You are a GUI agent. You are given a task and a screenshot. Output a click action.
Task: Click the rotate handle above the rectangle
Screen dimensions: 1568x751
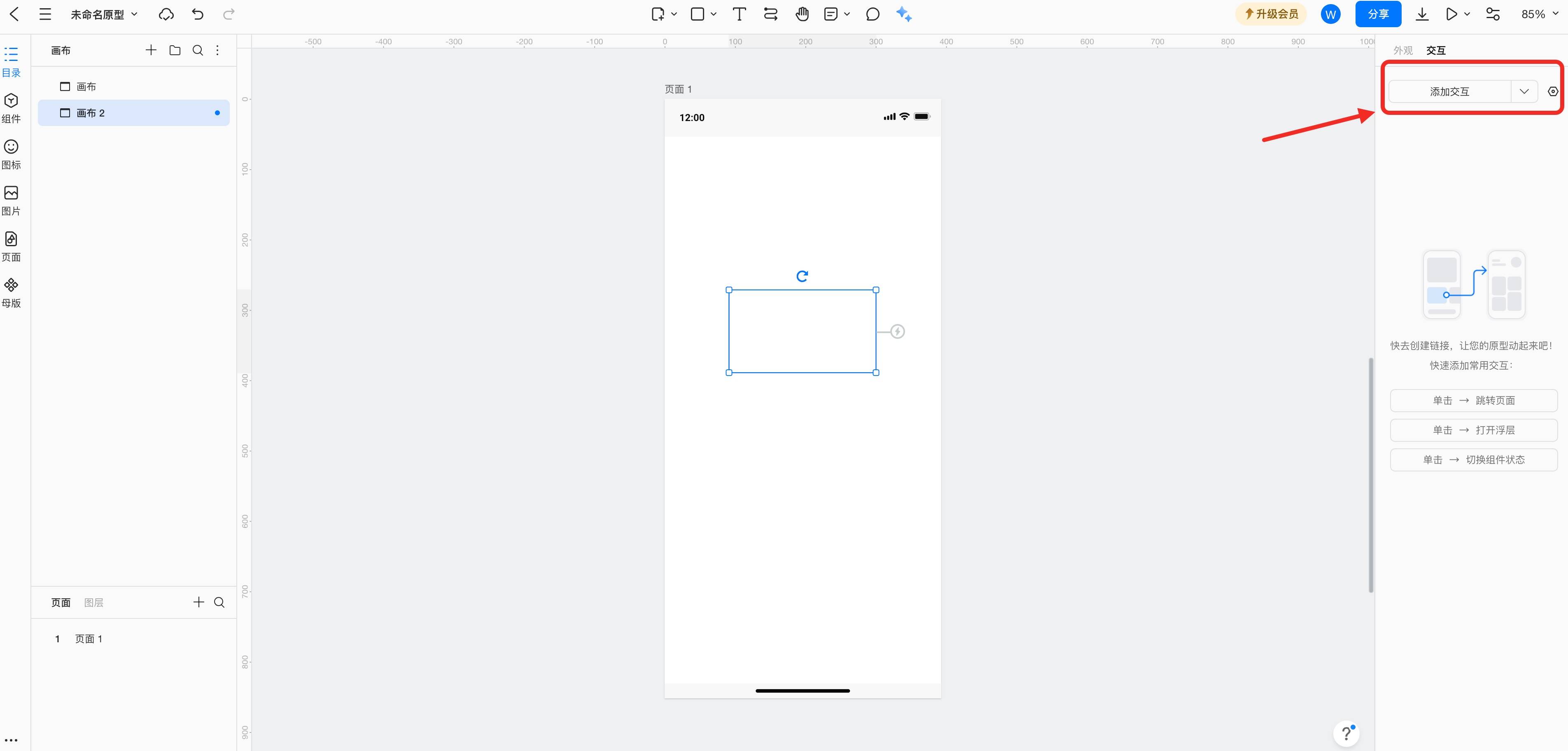[802, 276]
